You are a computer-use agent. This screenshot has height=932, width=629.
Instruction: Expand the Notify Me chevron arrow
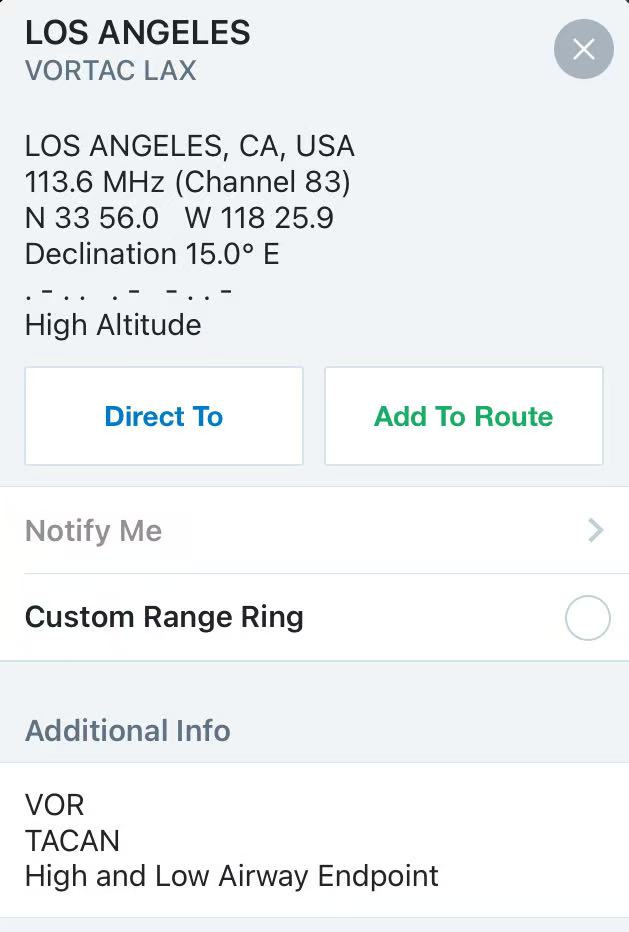point(595,530)
